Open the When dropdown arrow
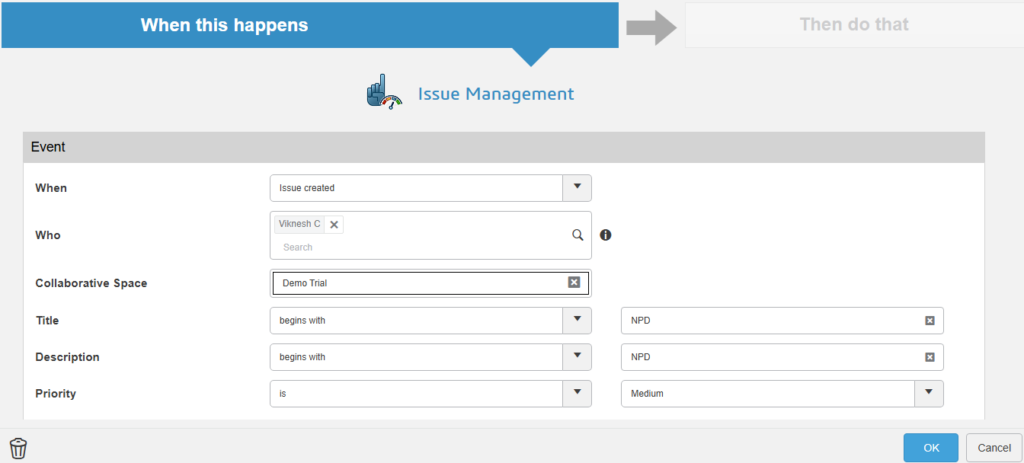The width and height of the screenshot is (1024, 463). coord(577,187)
